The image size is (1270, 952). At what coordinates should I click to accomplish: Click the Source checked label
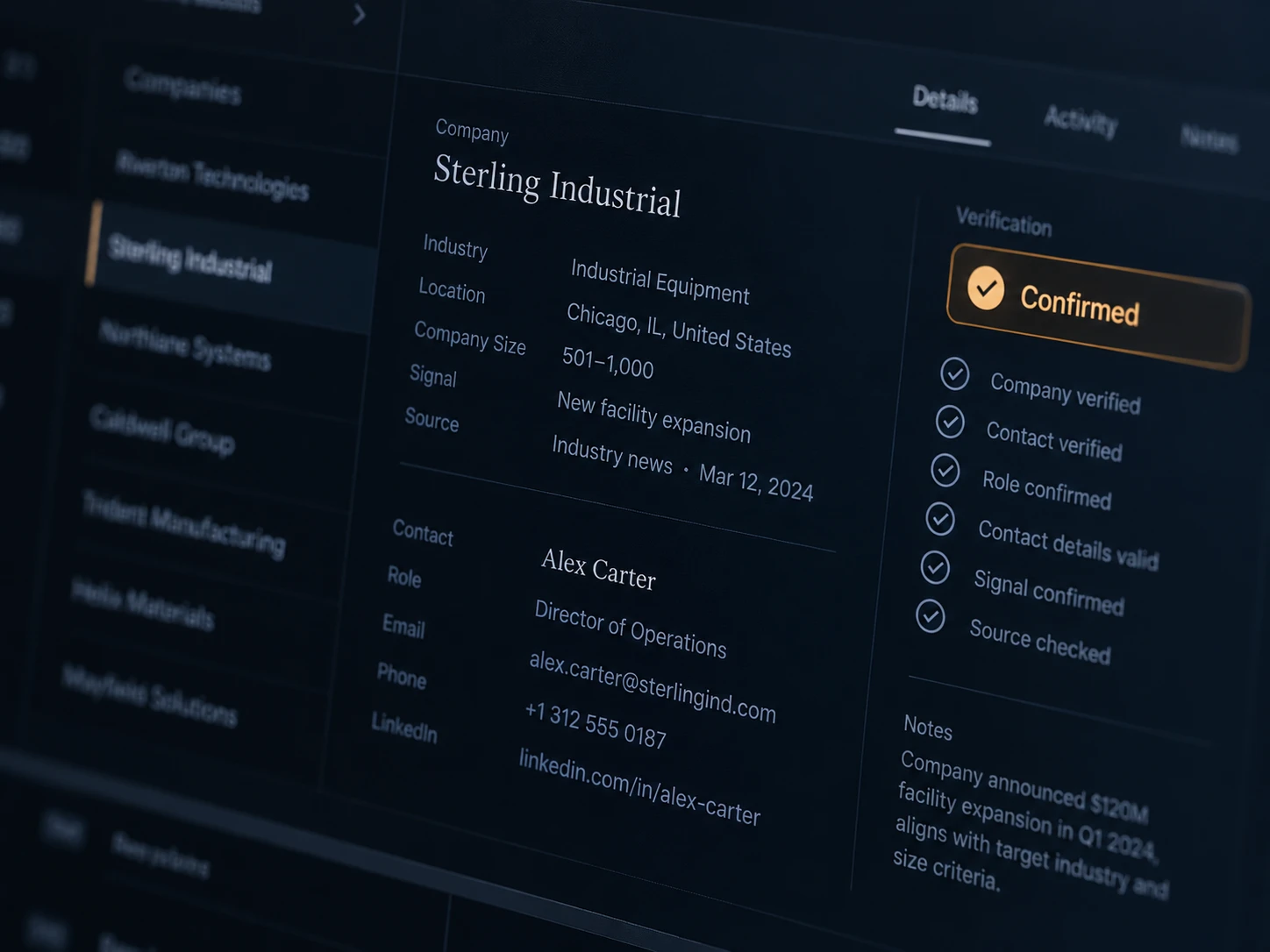pyautogui.click(x=1040, y=641)
